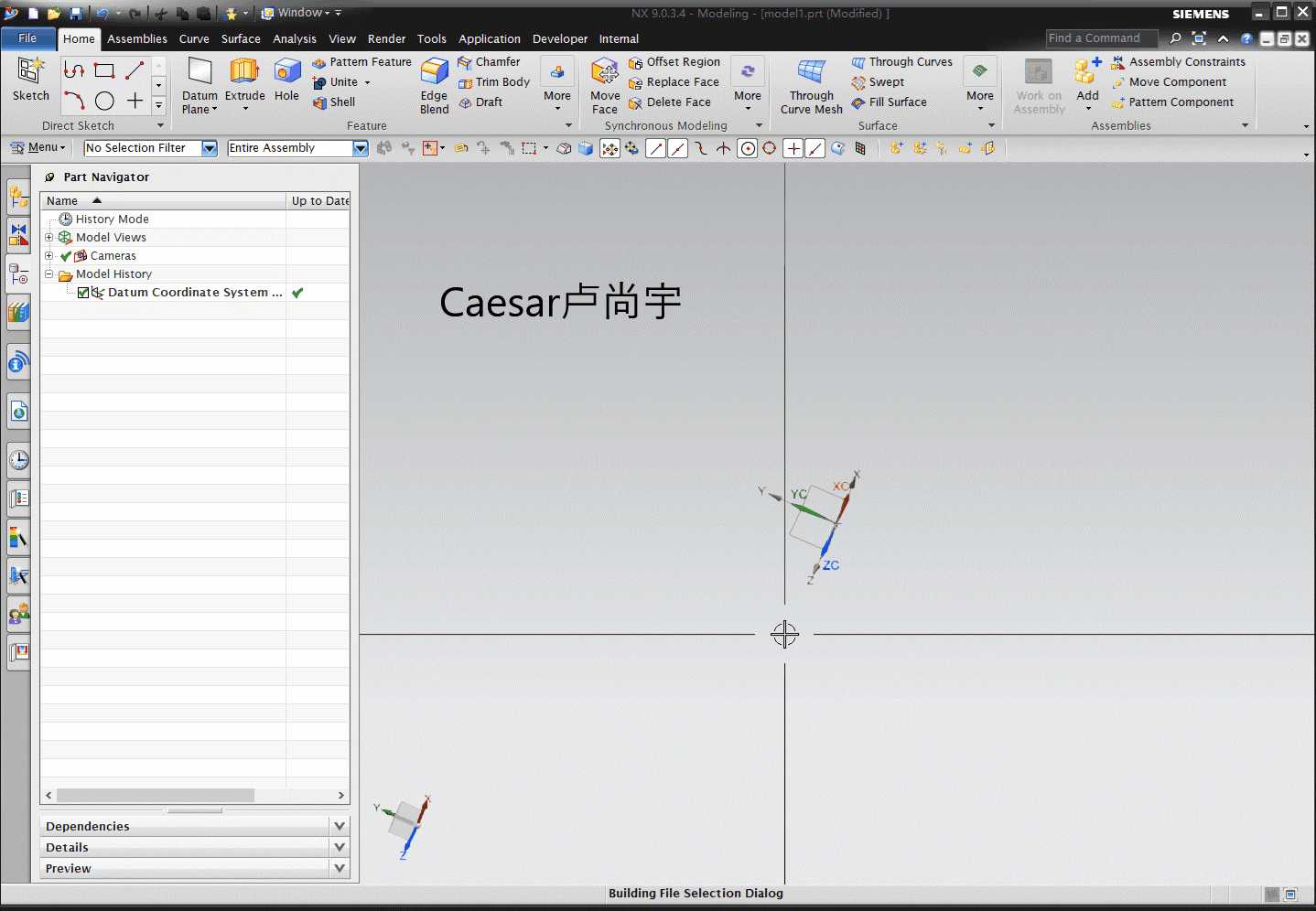This screenshot has height=911, width=1316.
Task: Click Assembly Constraints
Action: pos(1179,62)
